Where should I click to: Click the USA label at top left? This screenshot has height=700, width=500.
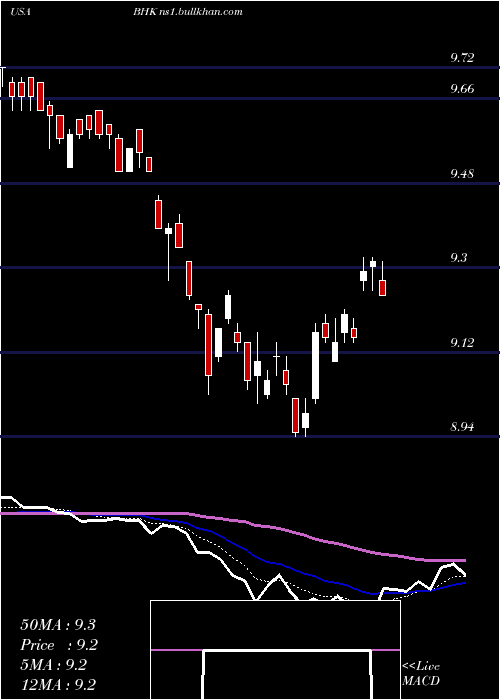20,12
